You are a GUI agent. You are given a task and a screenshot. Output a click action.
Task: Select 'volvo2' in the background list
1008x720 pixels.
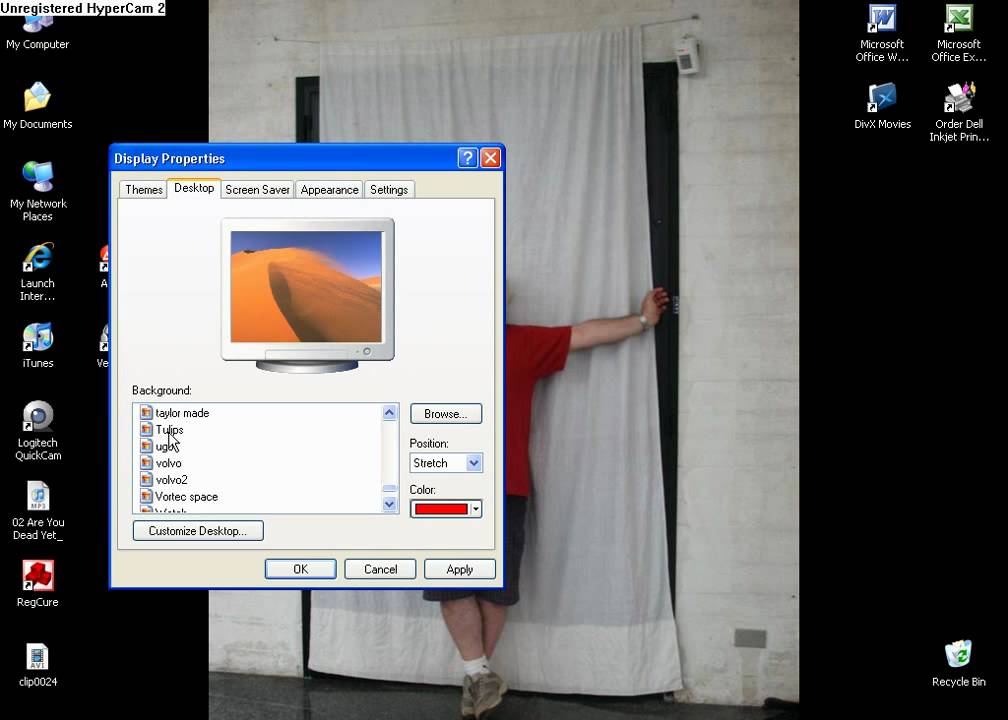point(172,480)
